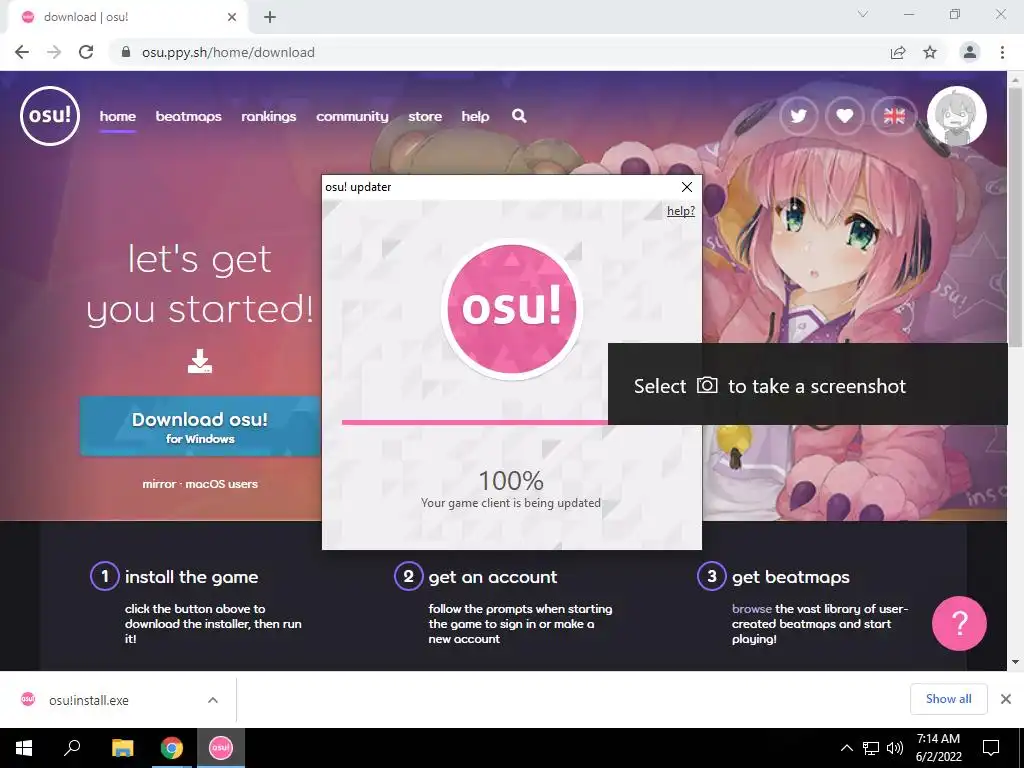Open the UK flag language selector
The image size is (1024, 768).
(894, 116)
